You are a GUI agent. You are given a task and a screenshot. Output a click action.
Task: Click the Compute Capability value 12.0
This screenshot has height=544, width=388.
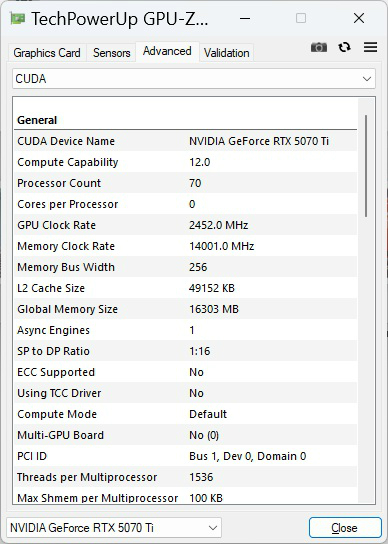pos(200,162)
